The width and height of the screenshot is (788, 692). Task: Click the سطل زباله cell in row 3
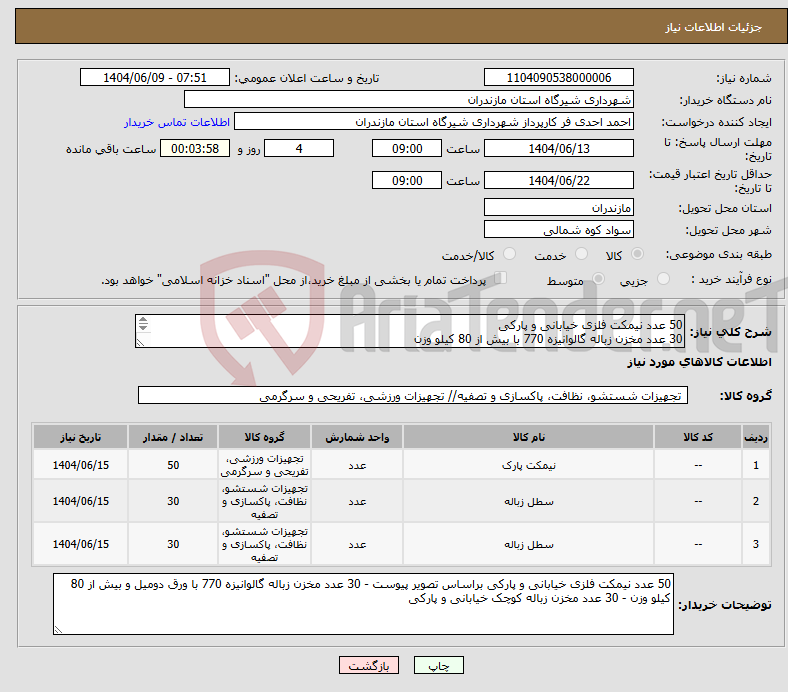528,544
